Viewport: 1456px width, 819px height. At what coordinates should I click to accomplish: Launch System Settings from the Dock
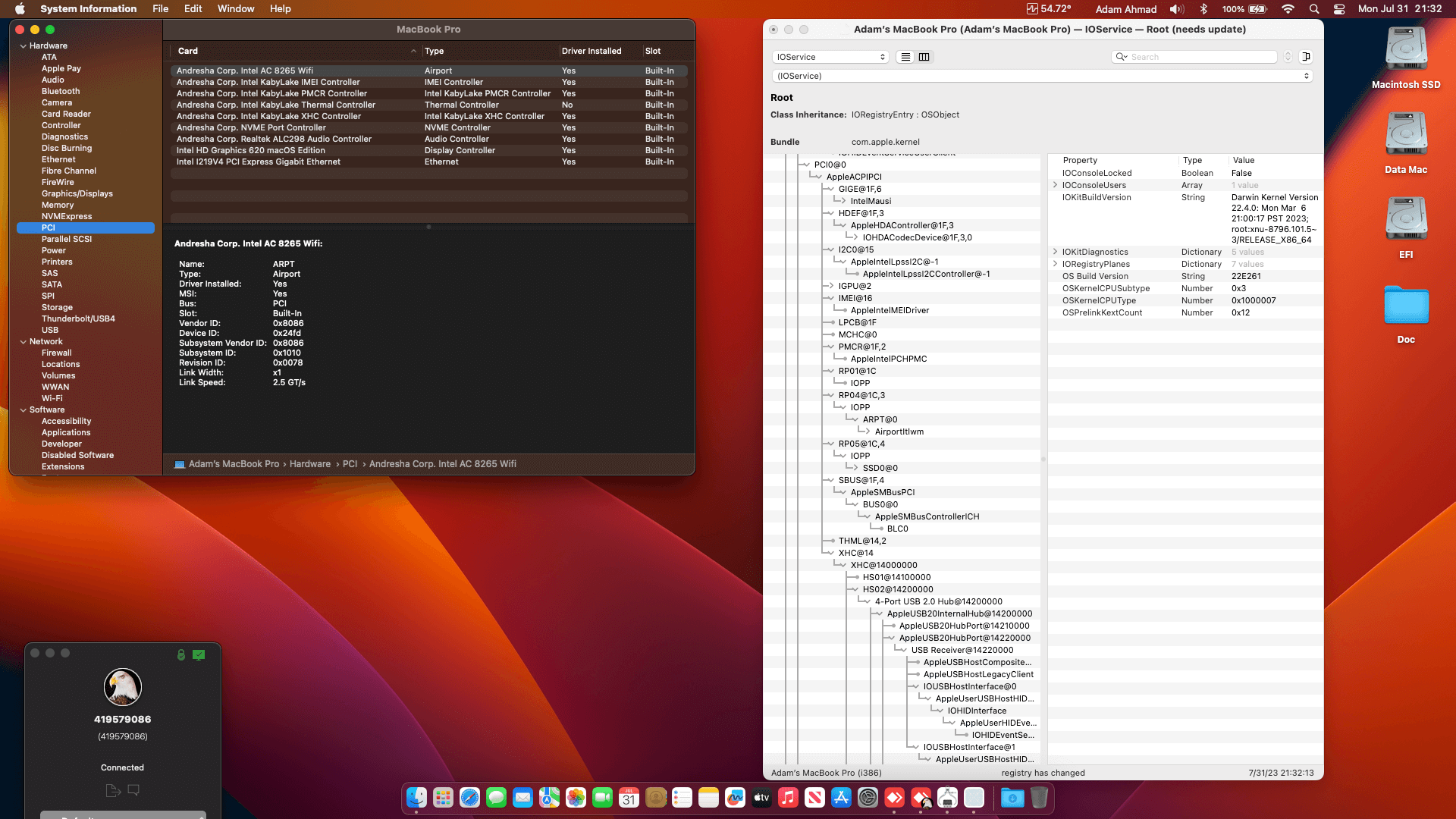point(867,798)
